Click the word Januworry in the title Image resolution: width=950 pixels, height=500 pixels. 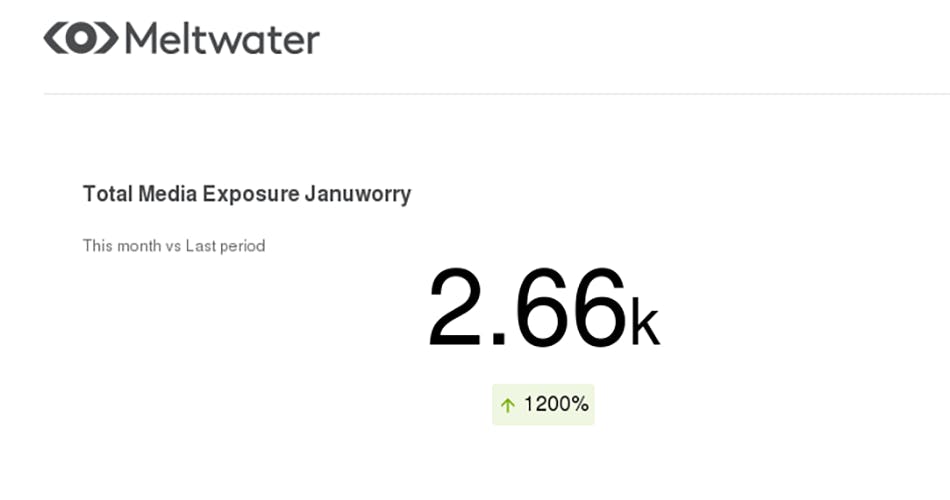click(x=358, y=194)
